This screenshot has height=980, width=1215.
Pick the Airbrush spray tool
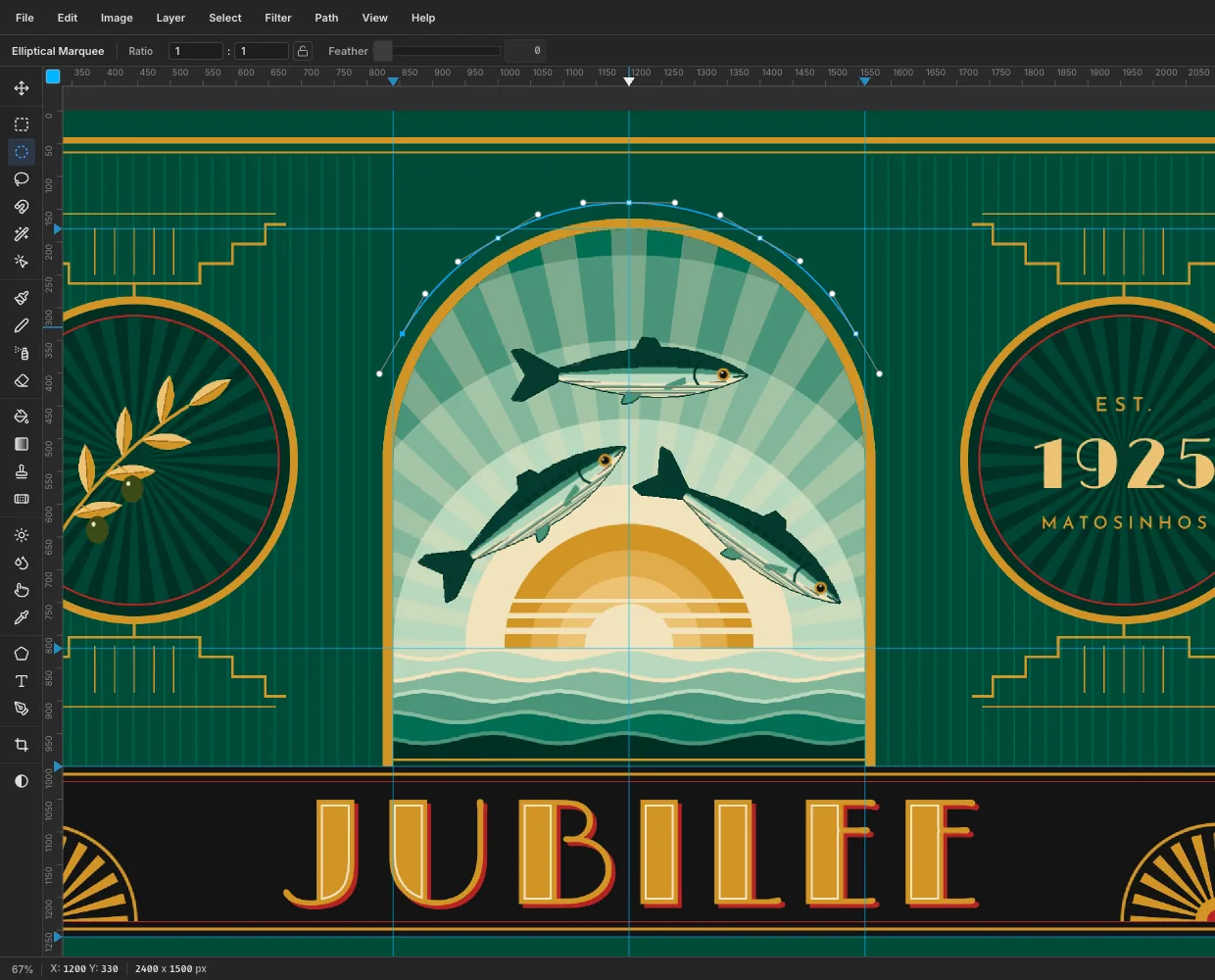tap(22, 353)
